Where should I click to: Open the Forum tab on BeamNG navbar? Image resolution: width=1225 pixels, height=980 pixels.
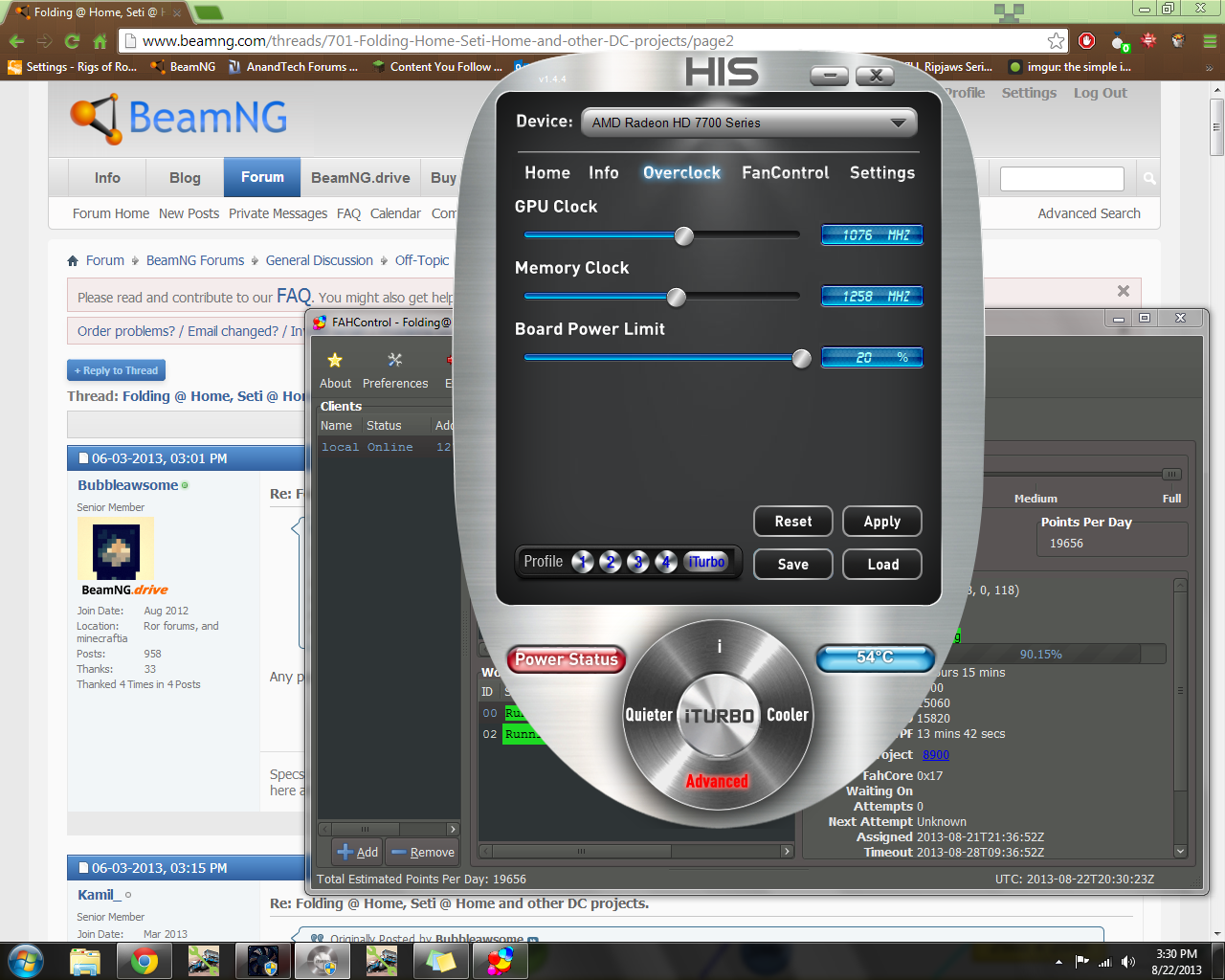point(262,177)
